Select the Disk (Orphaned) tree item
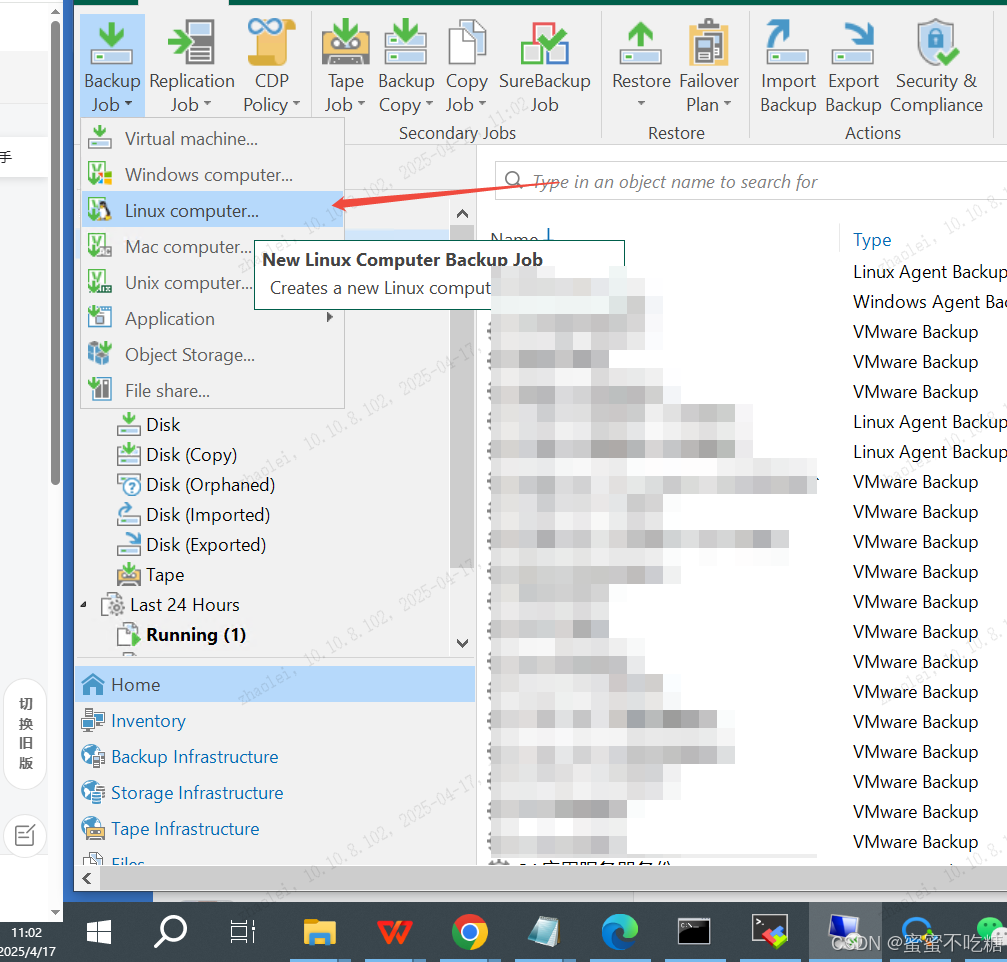The width and height of the screenshot is (1007, 962). click(196, 485)
